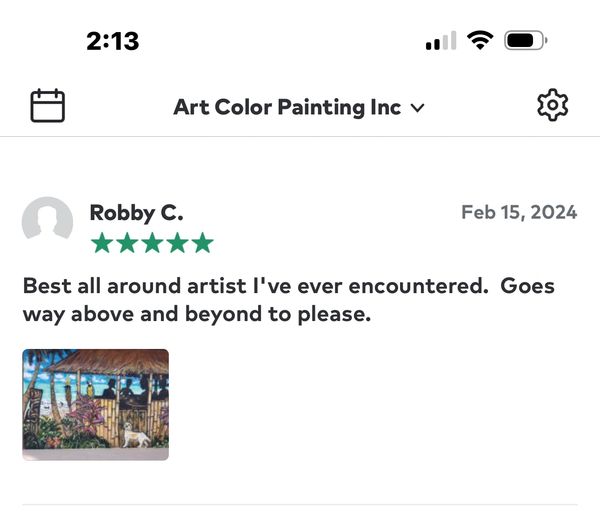The height and width of the screenshot is (516, 600).
Task: Open the tiki hut mural photo thumbnail
Action: 95,404
